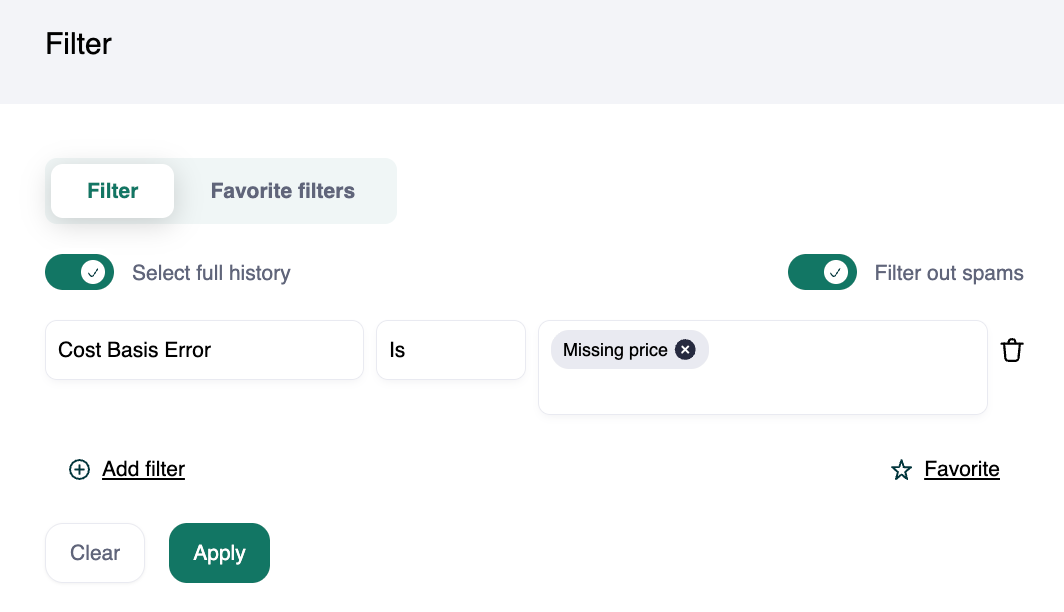Open the Cost Basis Error field dropdown
The image size is (1064, 612).
[204, 350]
